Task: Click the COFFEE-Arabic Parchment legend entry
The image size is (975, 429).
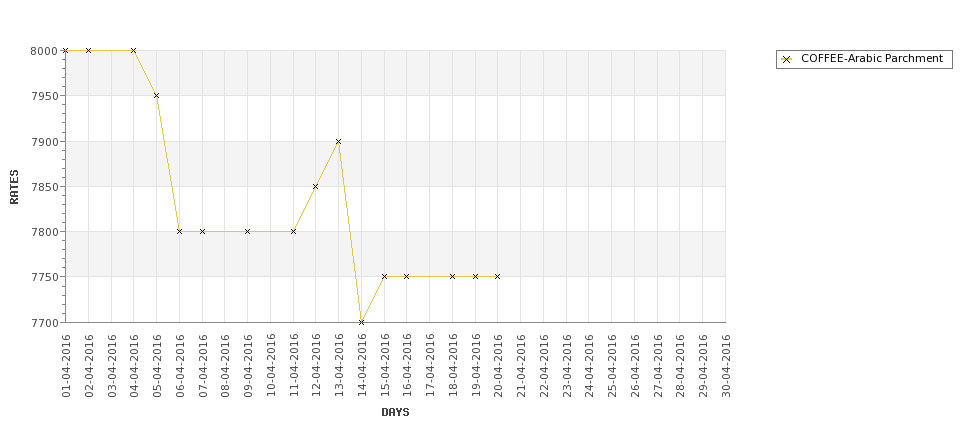Action: [x=864, y=59]
